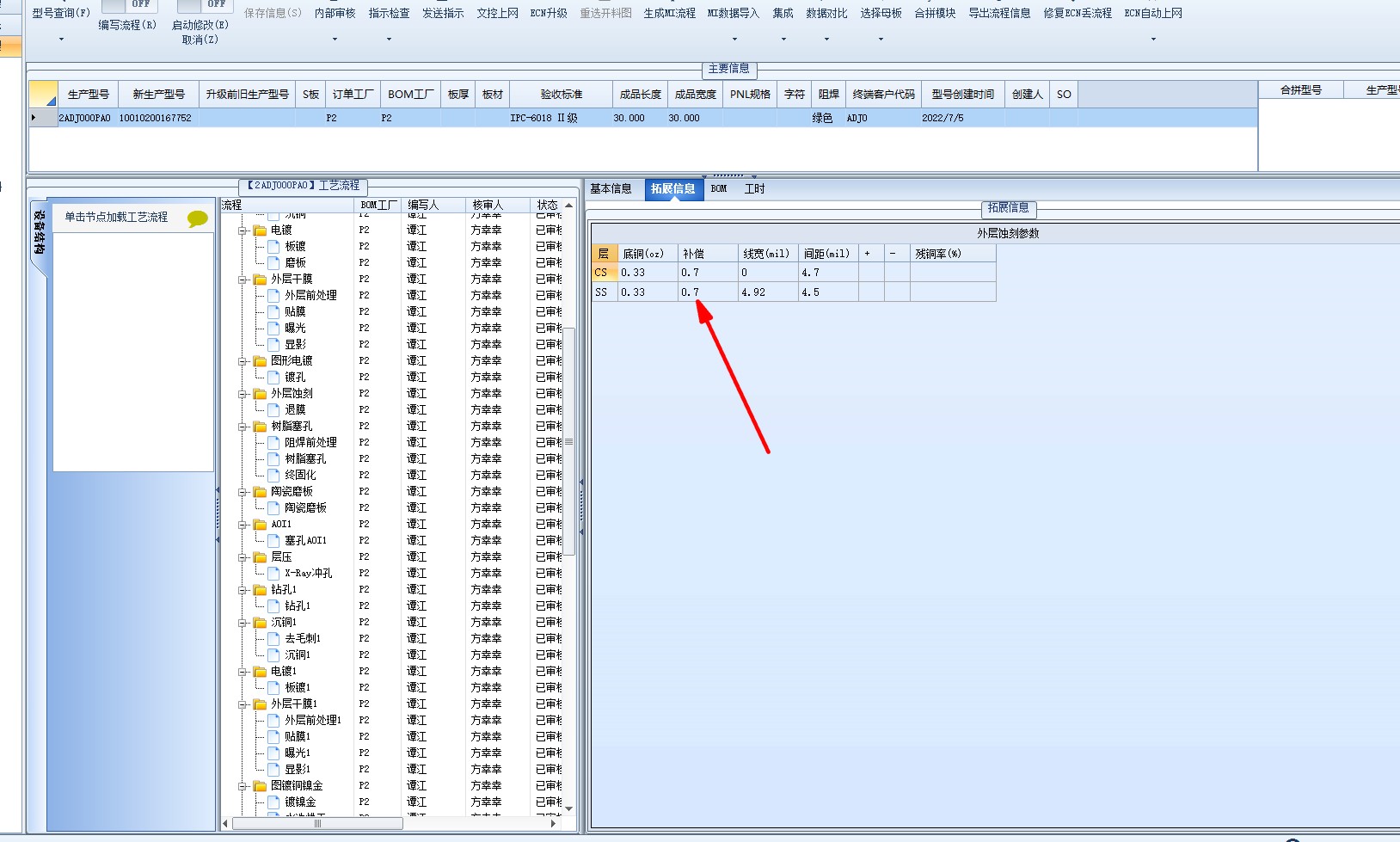This screenshot has width=1400, height=842.
Task: Click the folder icon beside 钻孔1 group
Action: point(260,590)
